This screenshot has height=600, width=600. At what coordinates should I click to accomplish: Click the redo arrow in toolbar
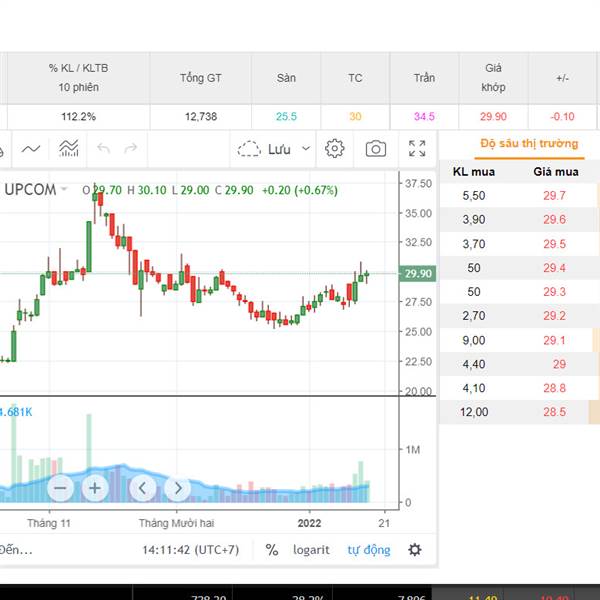pos(130,149)
